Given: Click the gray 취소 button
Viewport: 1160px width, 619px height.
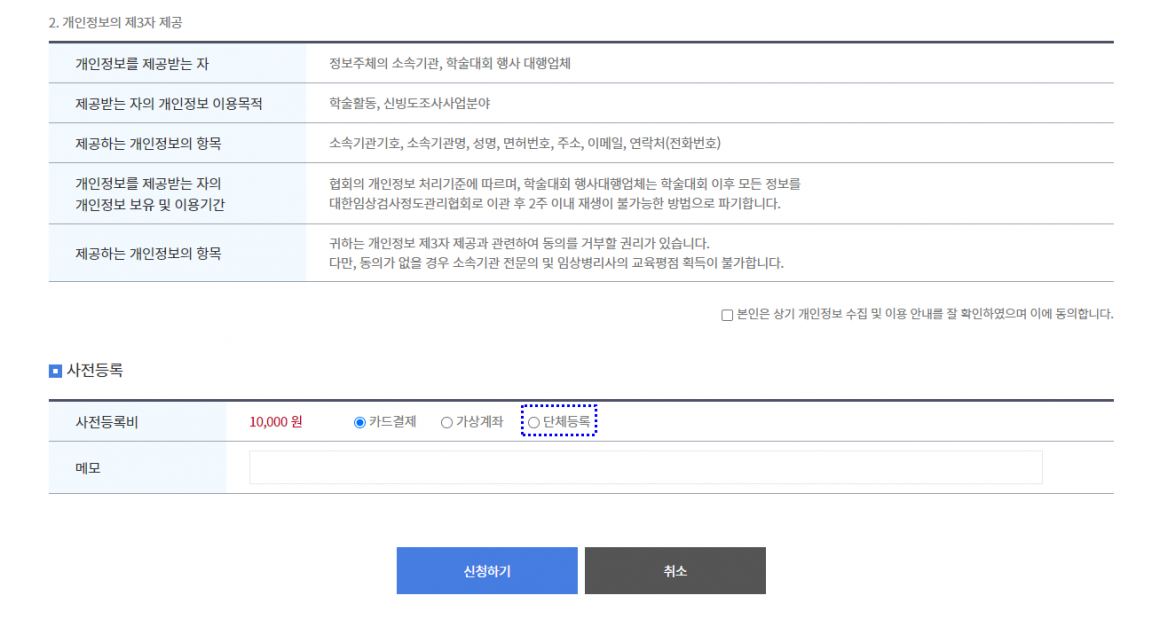Looking at the screenshot, I should (x=675, y=571).
